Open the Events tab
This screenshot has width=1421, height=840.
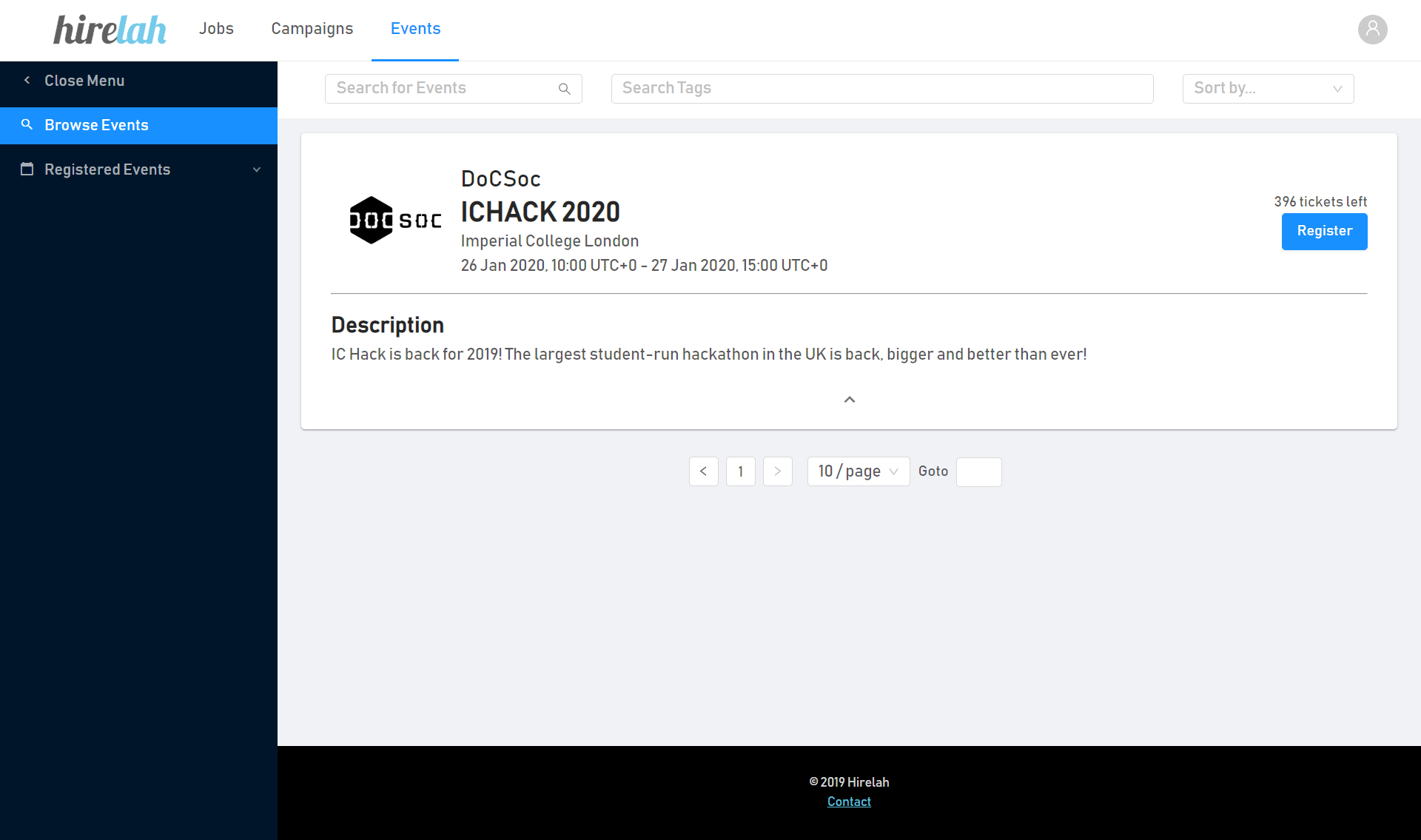[x=415, y=29]
